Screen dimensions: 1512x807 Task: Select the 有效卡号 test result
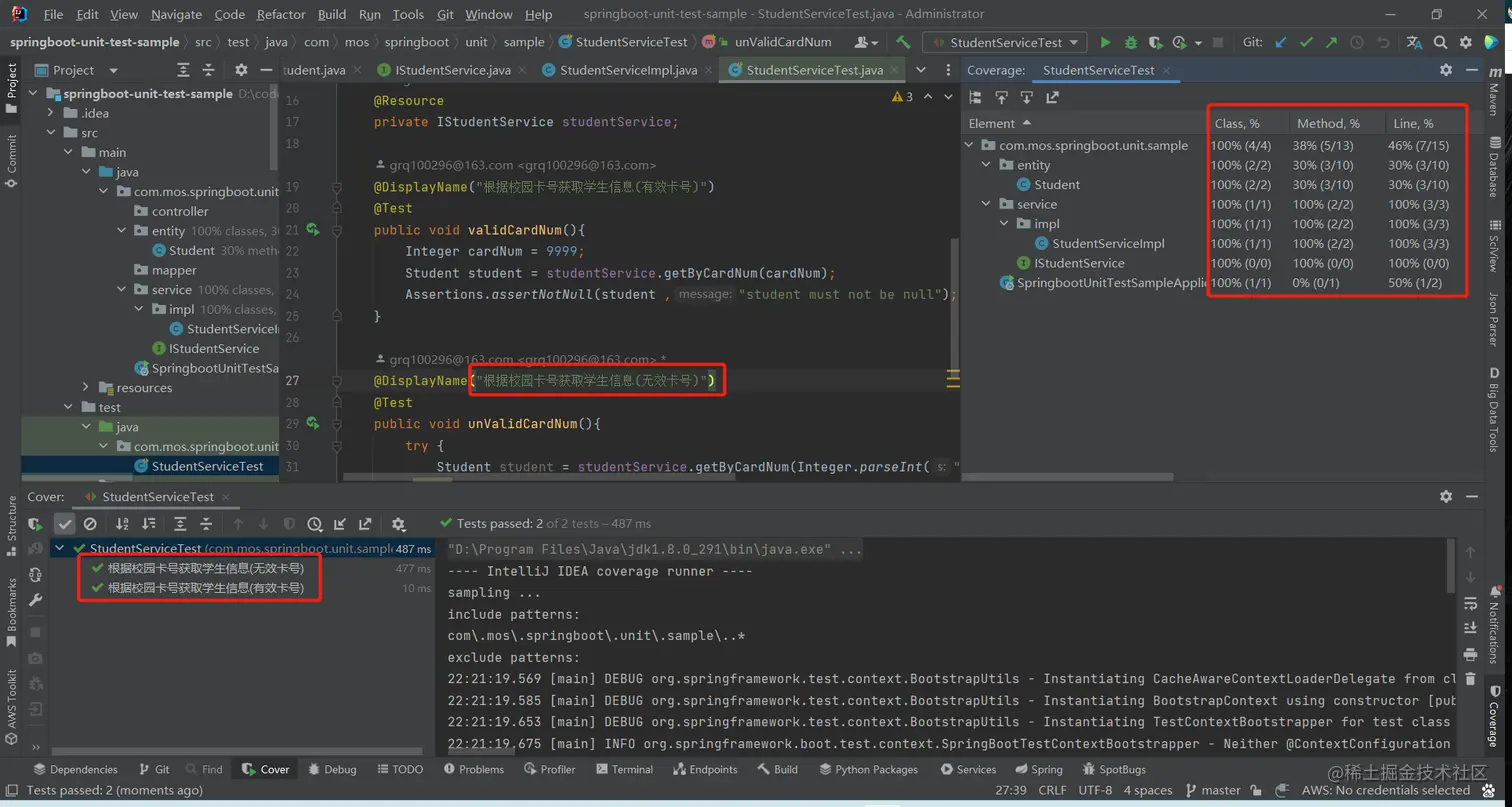coord(205,588)
